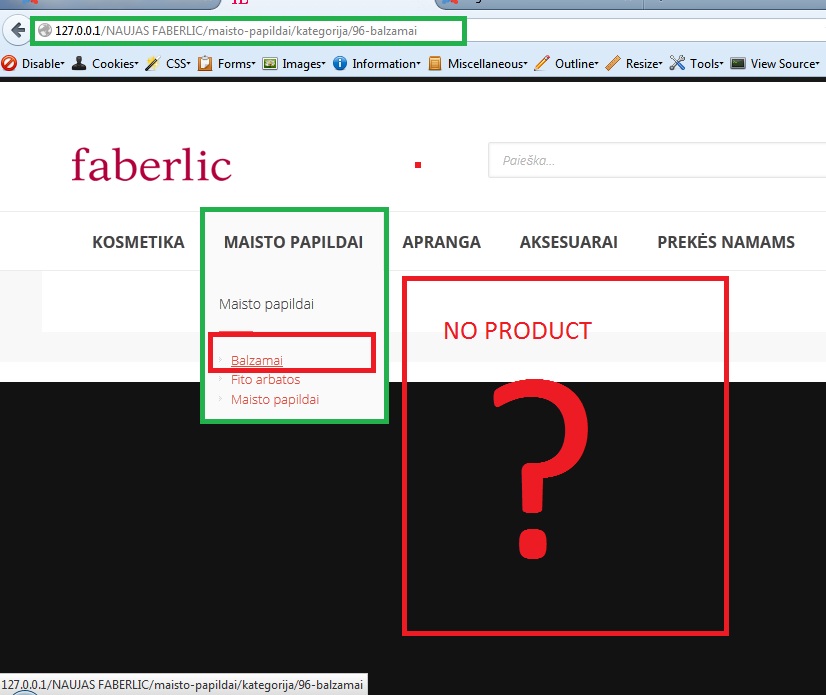Click the Miscellaneous notebook icon
826x695 pixels.
coord(435,64)
